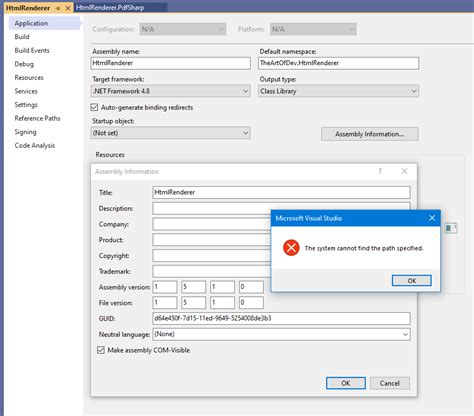The width and height of the screenshot is (474, 416).
Task: Click the Company field
Action: click(x=212, y=224)
